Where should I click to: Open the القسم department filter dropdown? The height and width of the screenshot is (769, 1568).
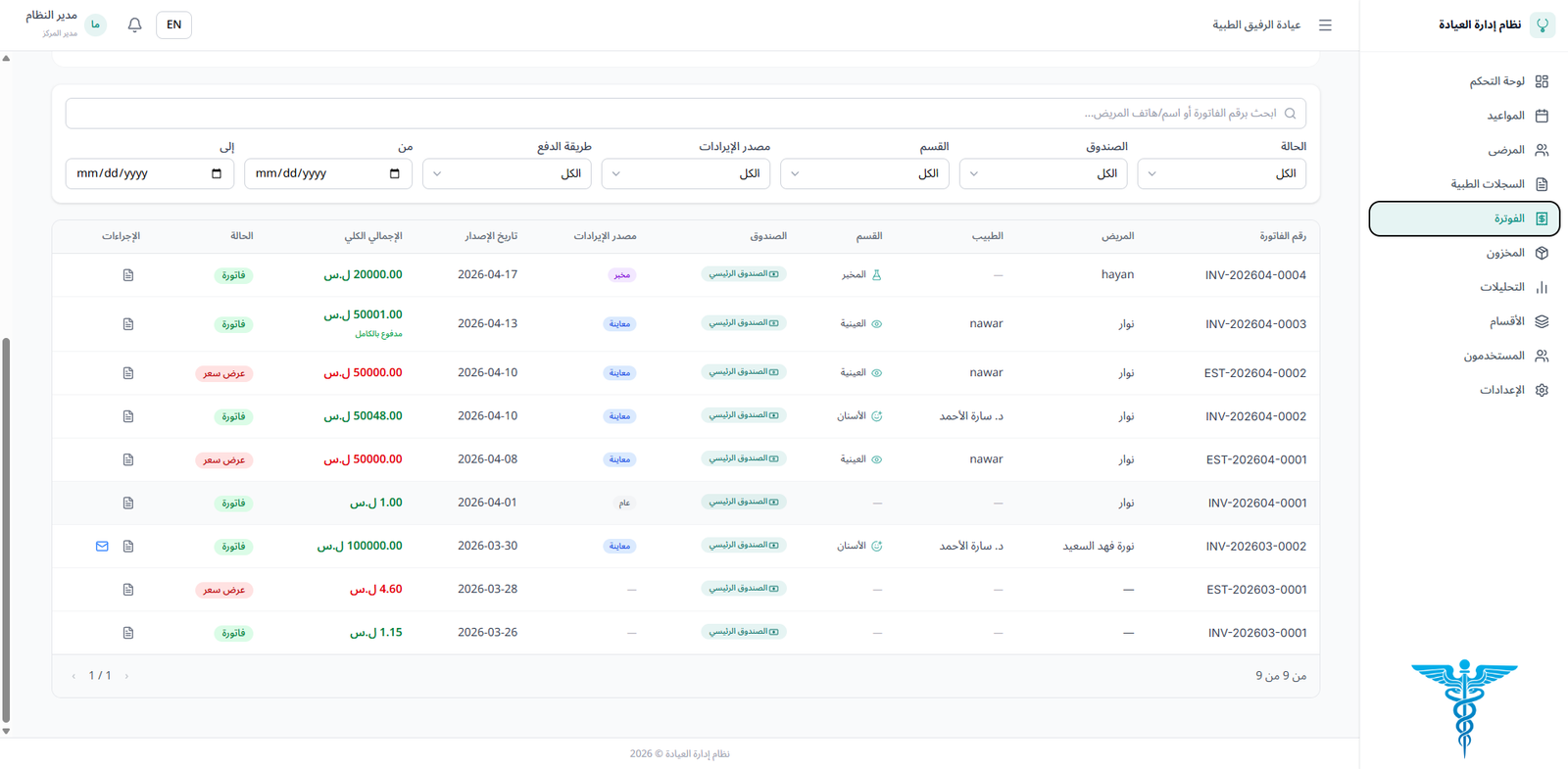864,173
